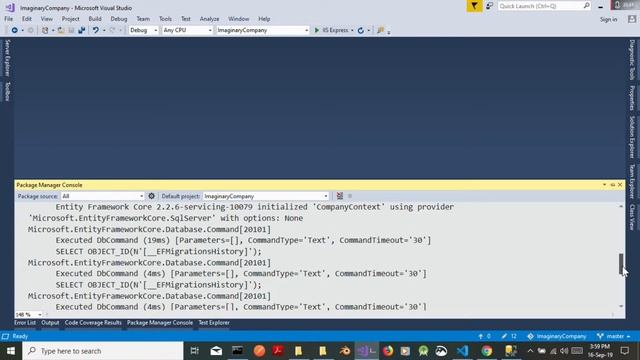This screenshot has height=360, width=640.
Task: Click the Sign in link
Action: click(x=609, y=19)
